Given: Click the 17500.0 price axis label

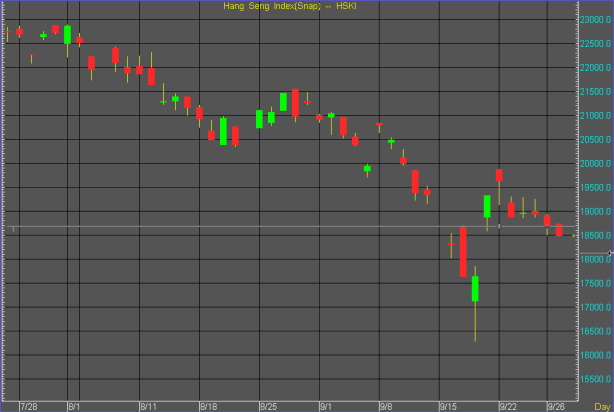Looking at the screenshot, I should (595, 283).
